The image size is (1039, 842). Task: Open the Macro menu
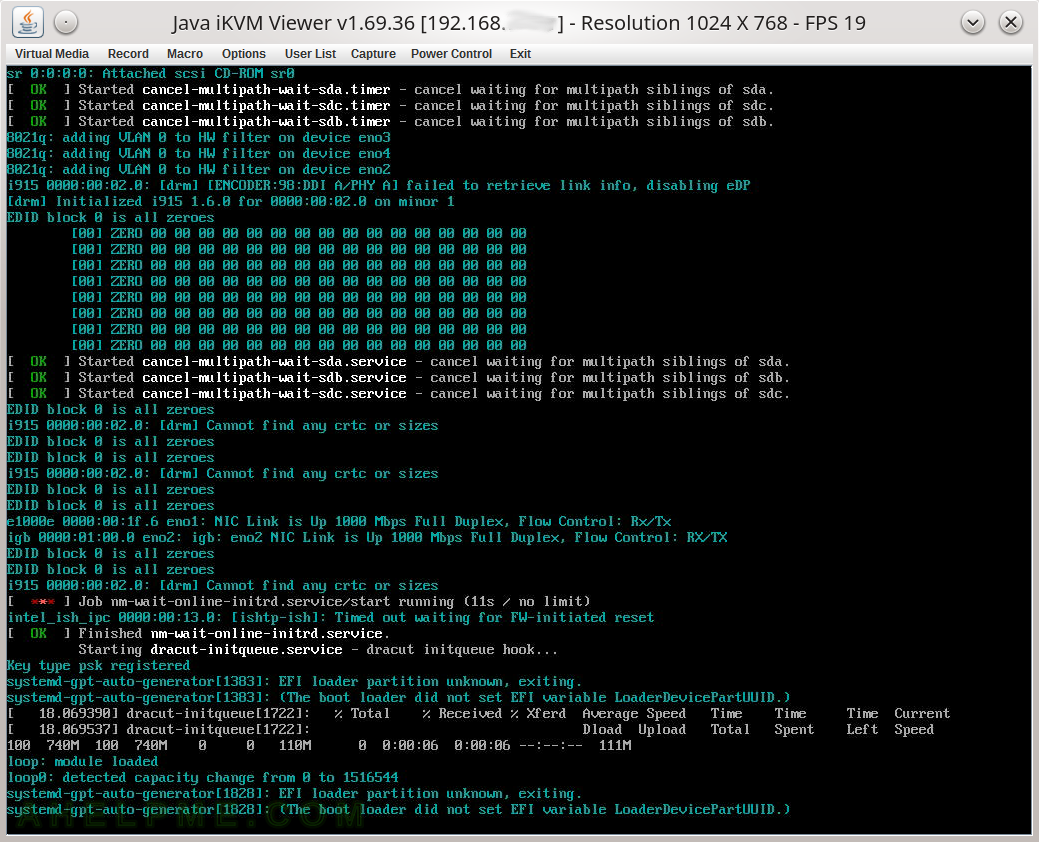pos(185,54)
